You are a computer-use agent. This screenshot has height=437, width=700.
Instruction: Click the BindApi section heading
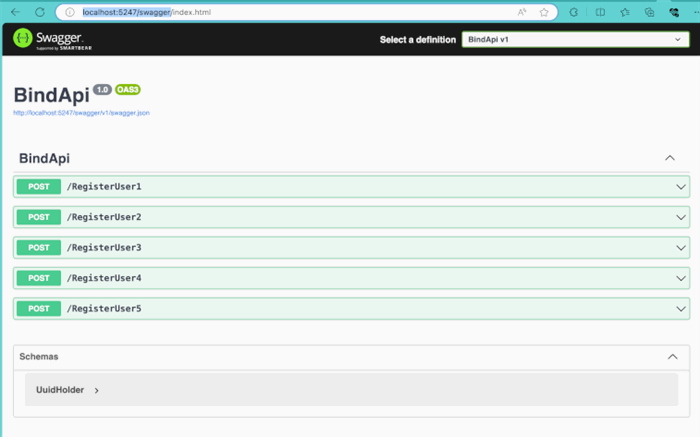44,158
